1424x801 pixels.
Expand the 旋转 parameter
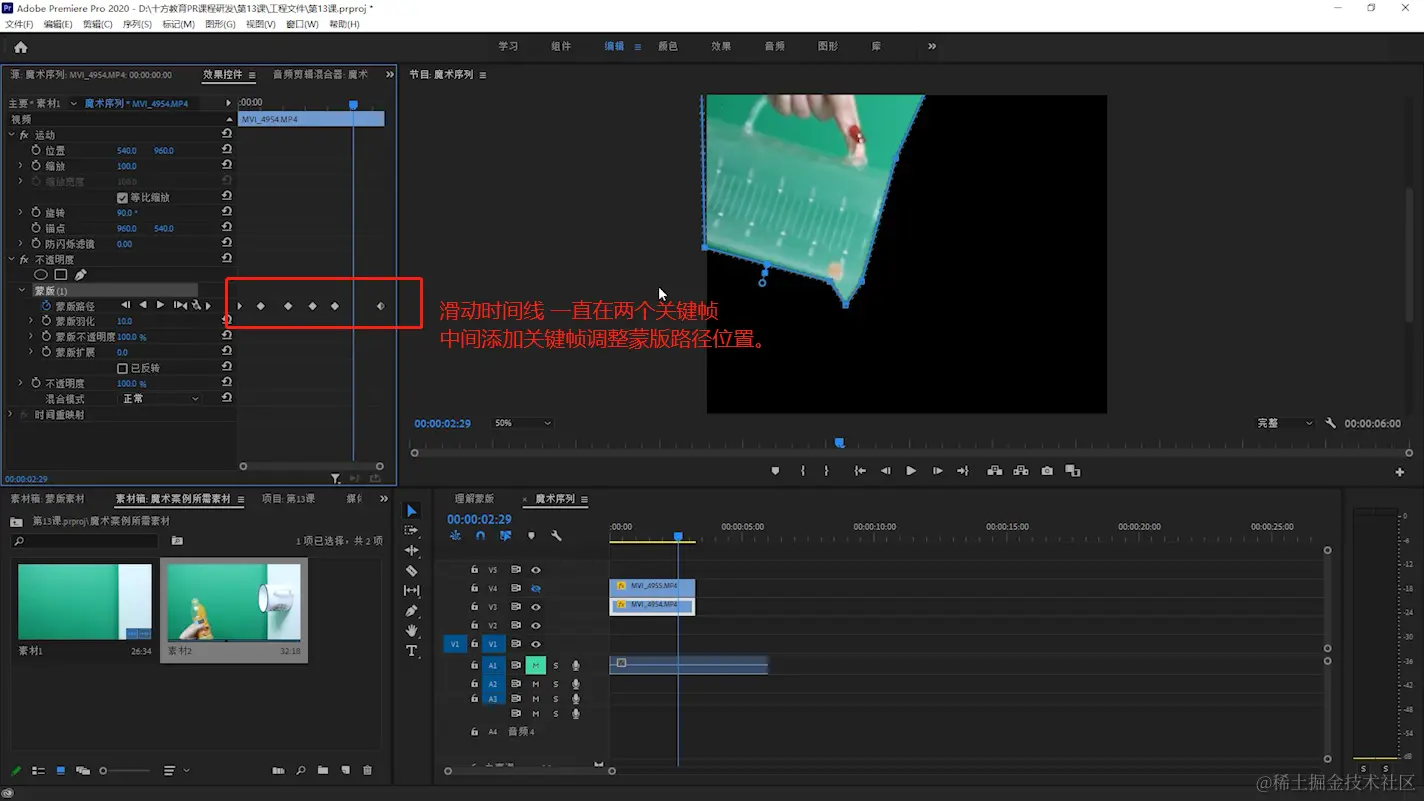pos(21,213)
